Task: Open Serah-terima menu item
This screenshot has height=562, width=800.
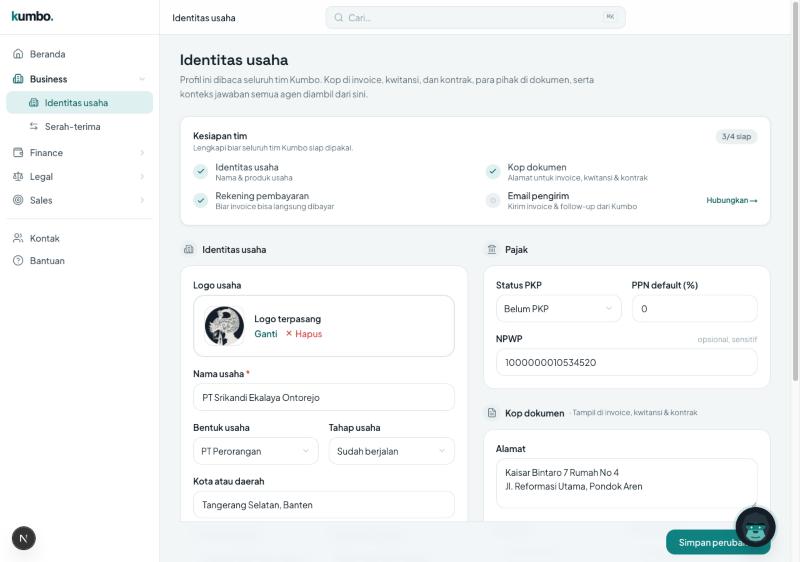Action: point(80,126)
